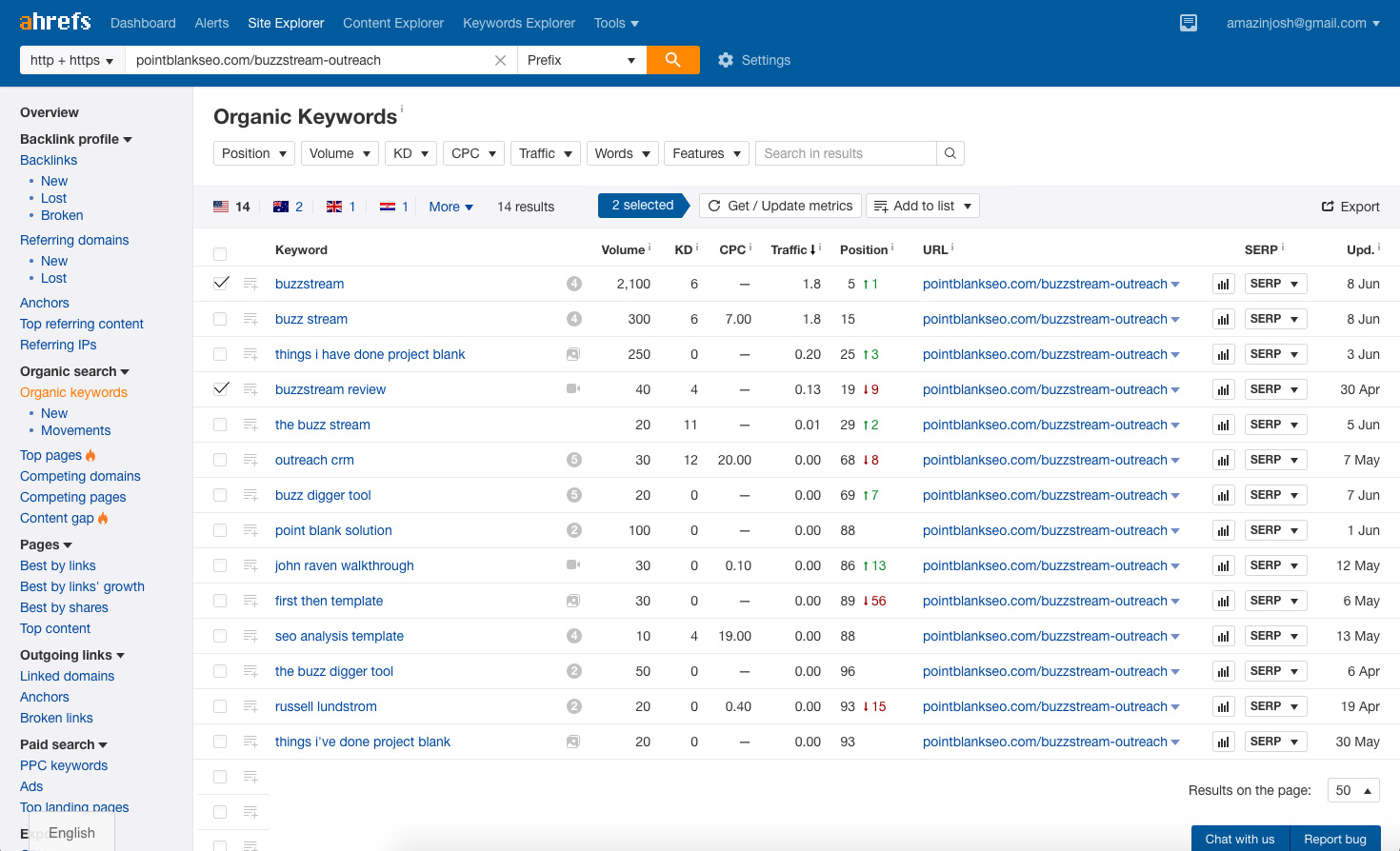Viewport: 1400px width, 851px height.
Task: Open the Dashboard nav item
Action: (x=143, y=23)
